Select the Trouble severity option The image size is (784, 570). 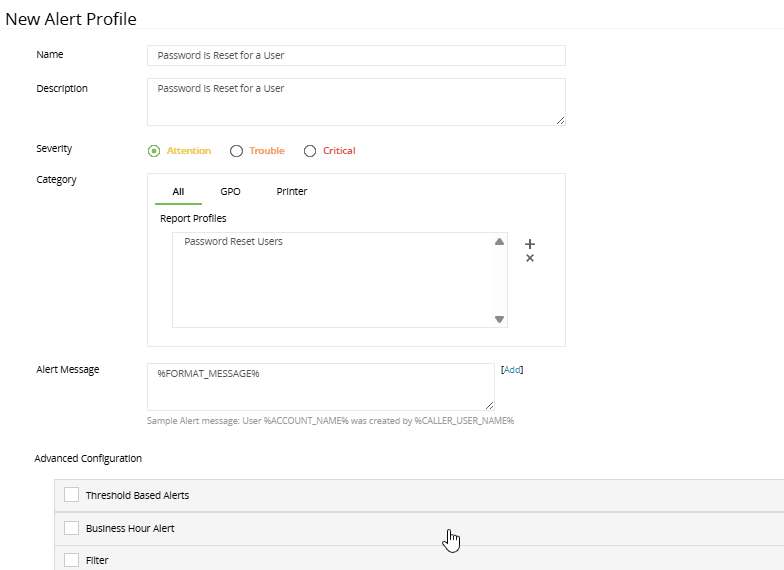pos(237,151)
